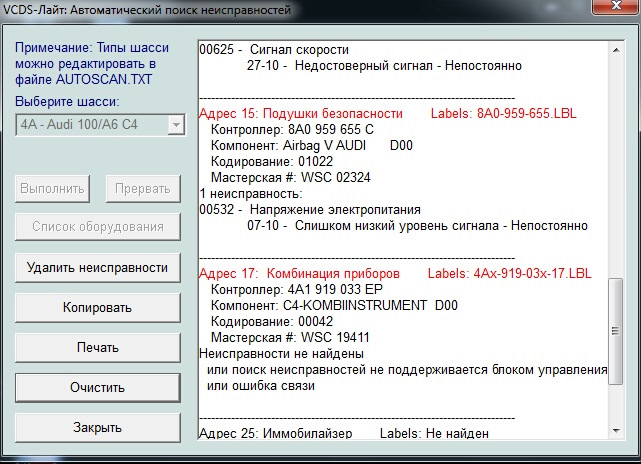Click line 00532 - Напряжение электропитания

tap(310, 210)
